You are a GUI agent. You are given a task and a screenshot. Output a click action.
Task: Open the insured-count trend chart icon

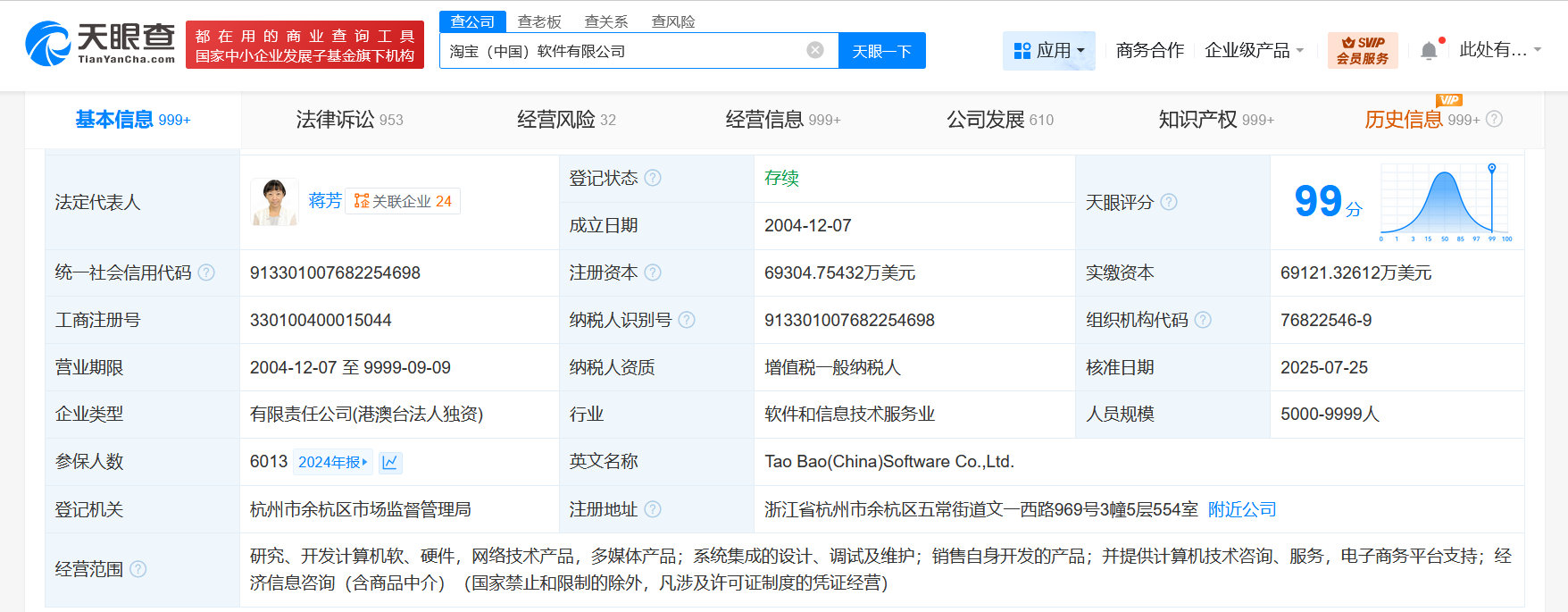pyautogui.click(x=390, y=462)
